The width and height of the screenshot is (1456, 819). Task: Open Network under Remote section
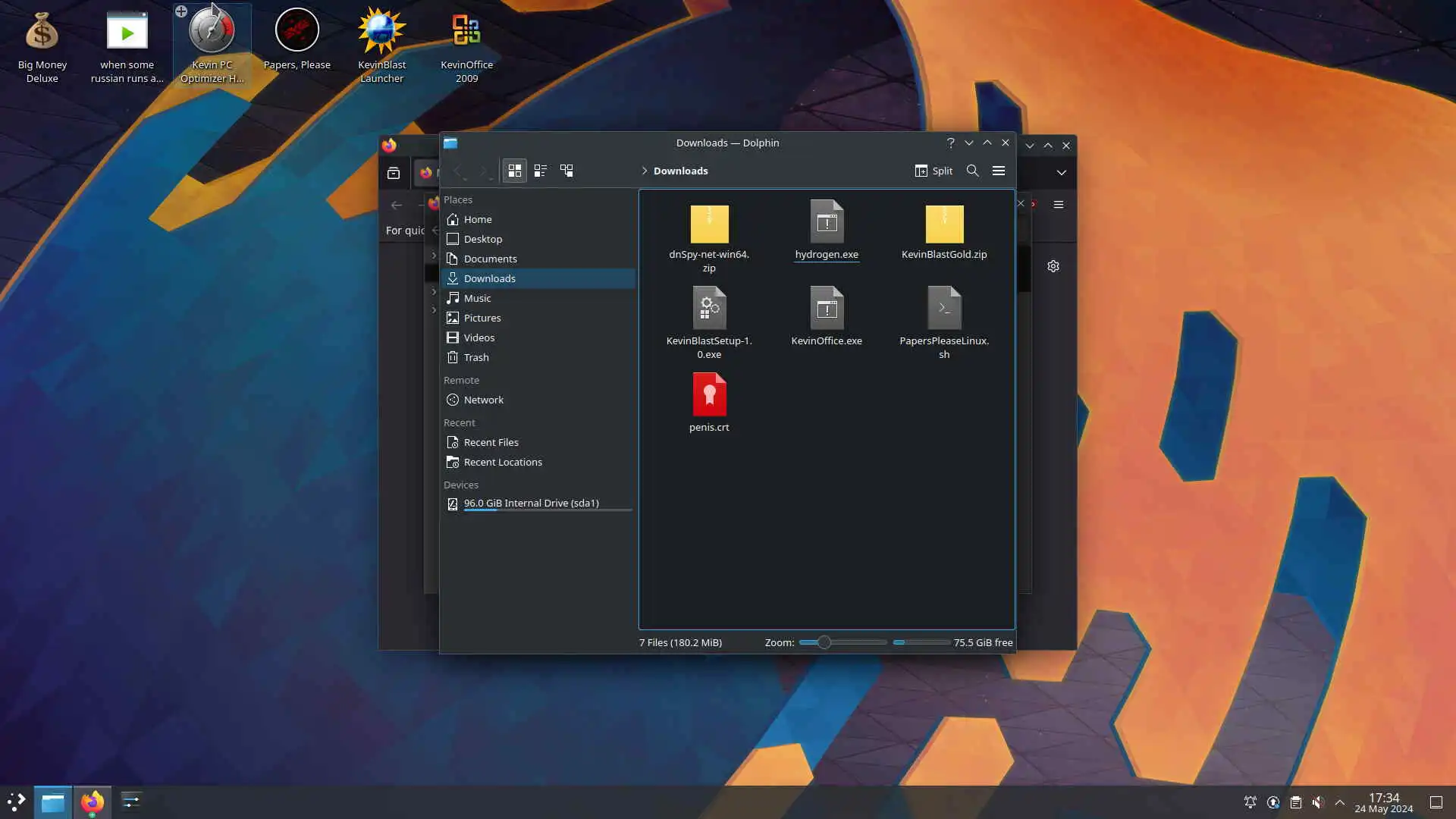483,400
